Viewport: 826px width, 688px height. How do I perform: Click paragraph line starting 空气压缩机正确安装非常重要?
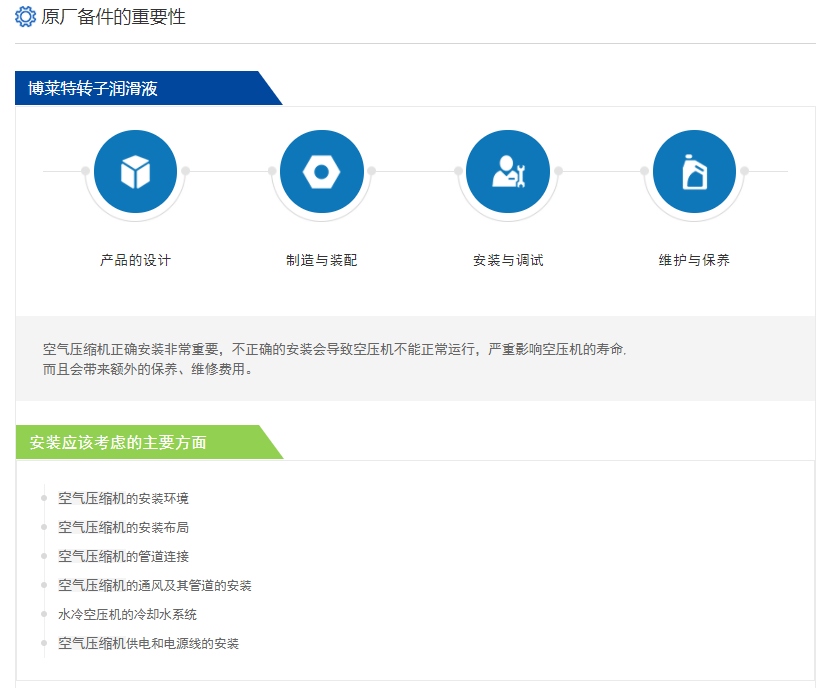(335, 349)
